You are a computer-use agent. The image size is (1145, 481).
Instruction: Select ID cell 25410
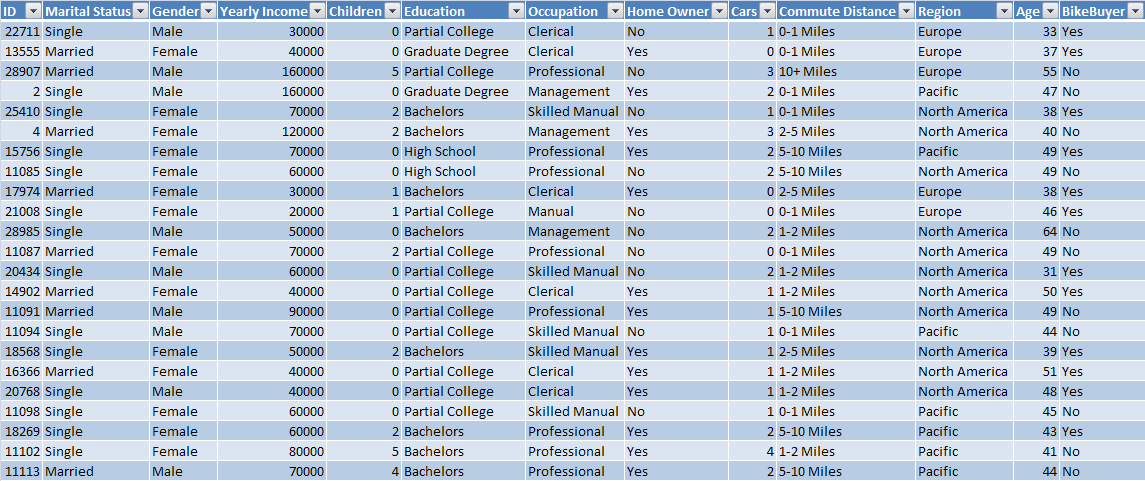pos(21,112)
